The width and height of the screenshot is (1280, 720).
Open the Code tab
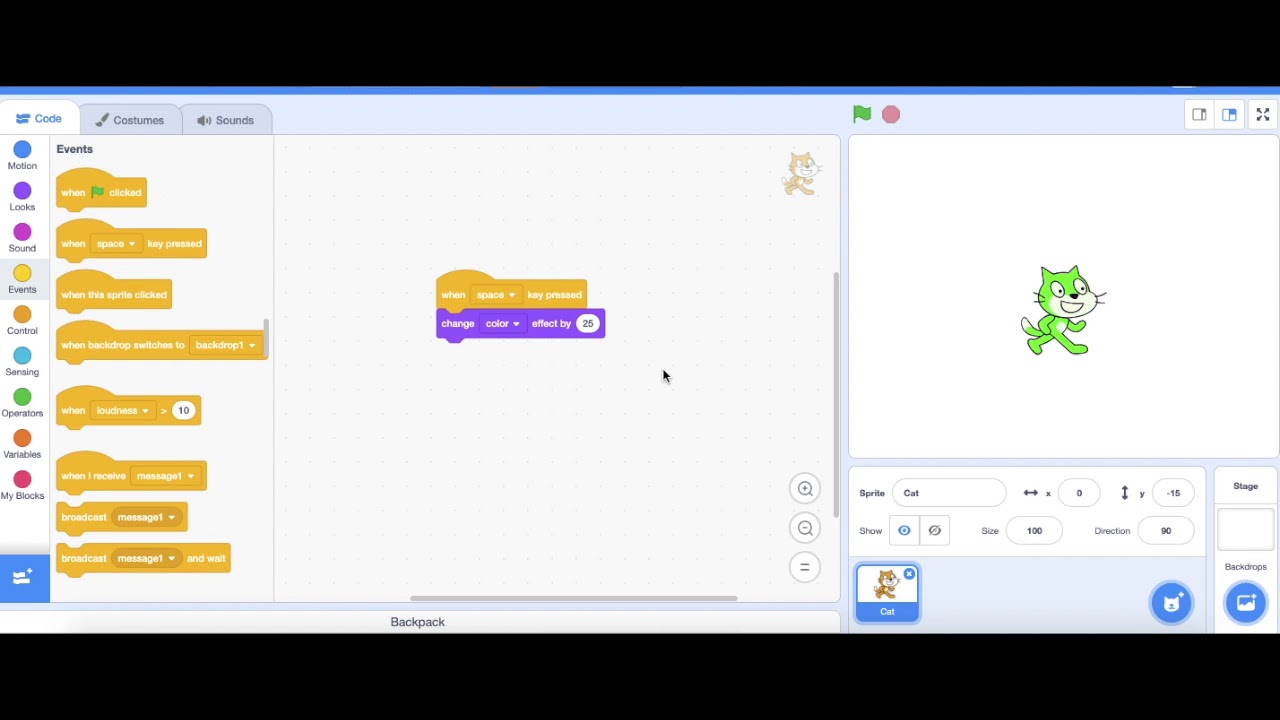tap(39, 119)
